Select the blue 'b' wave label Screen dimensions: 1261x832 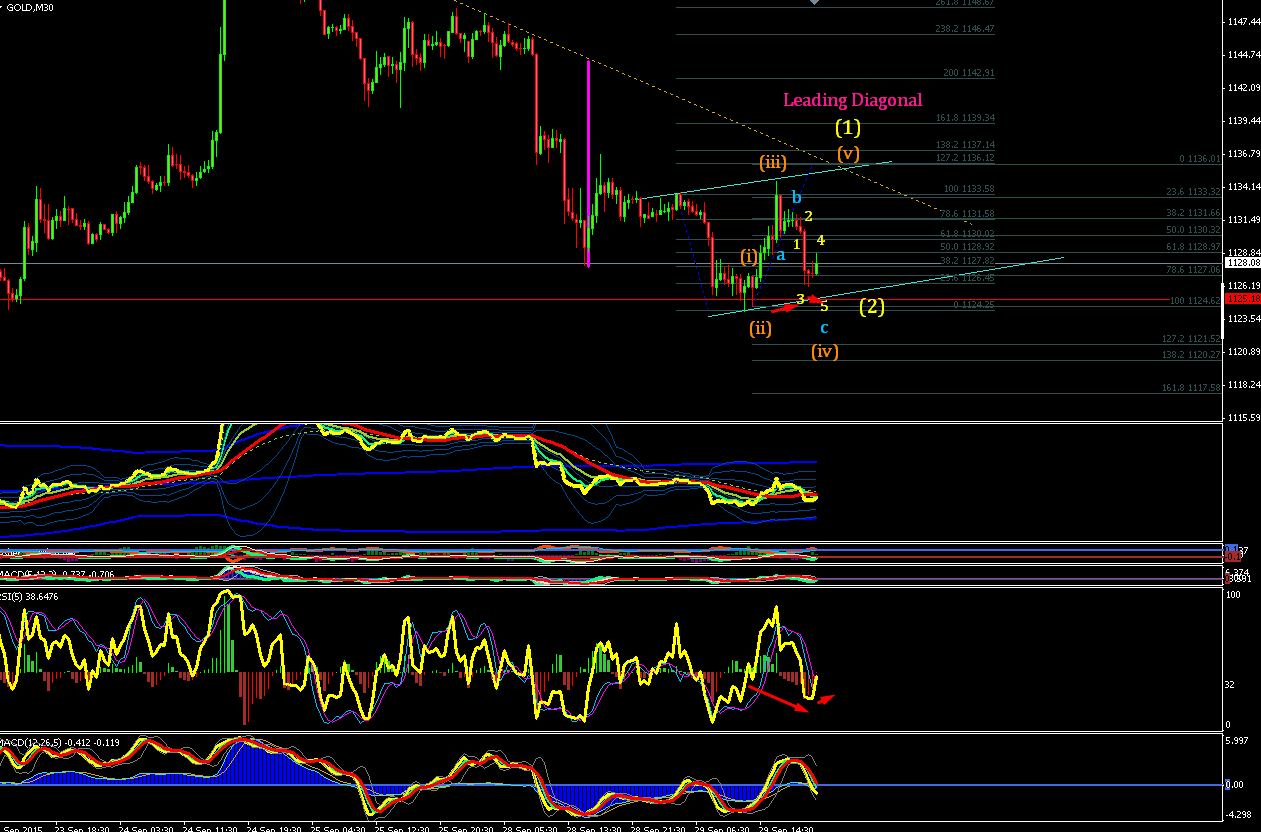(797, 197)
